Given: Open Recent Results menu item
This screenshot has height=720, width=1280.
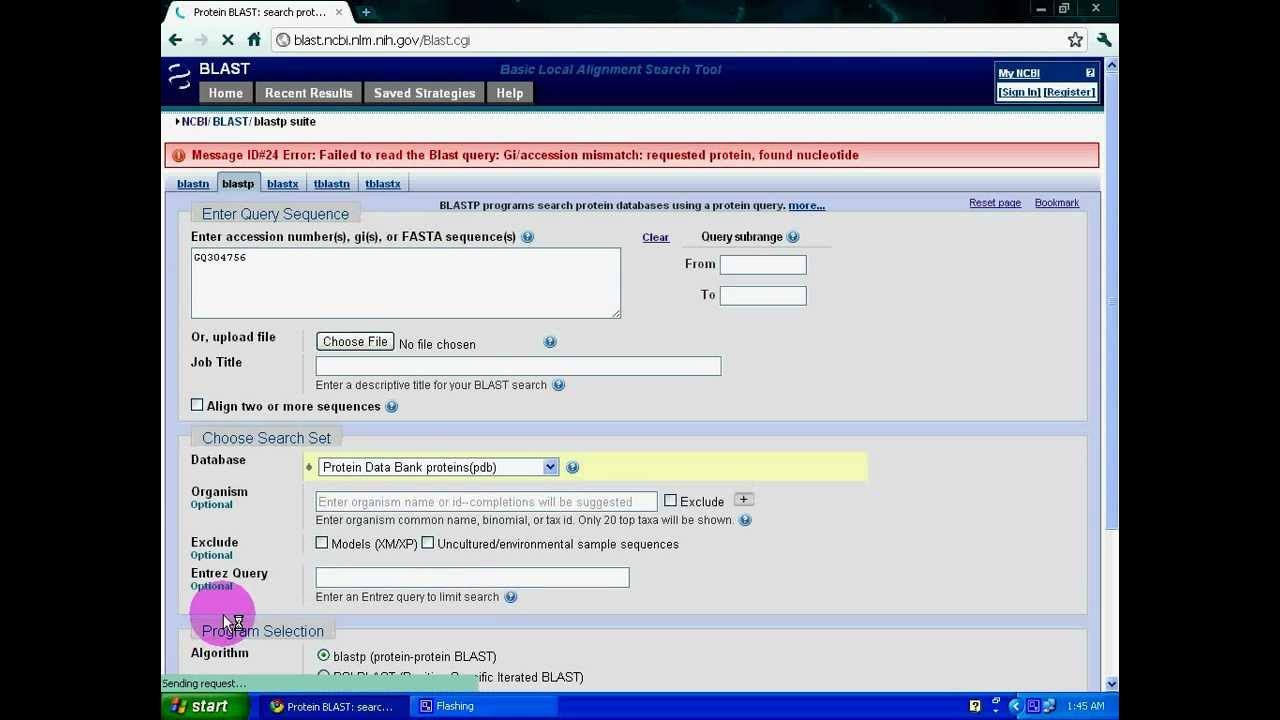Looking at the screenshot, I should click(308, 93).
